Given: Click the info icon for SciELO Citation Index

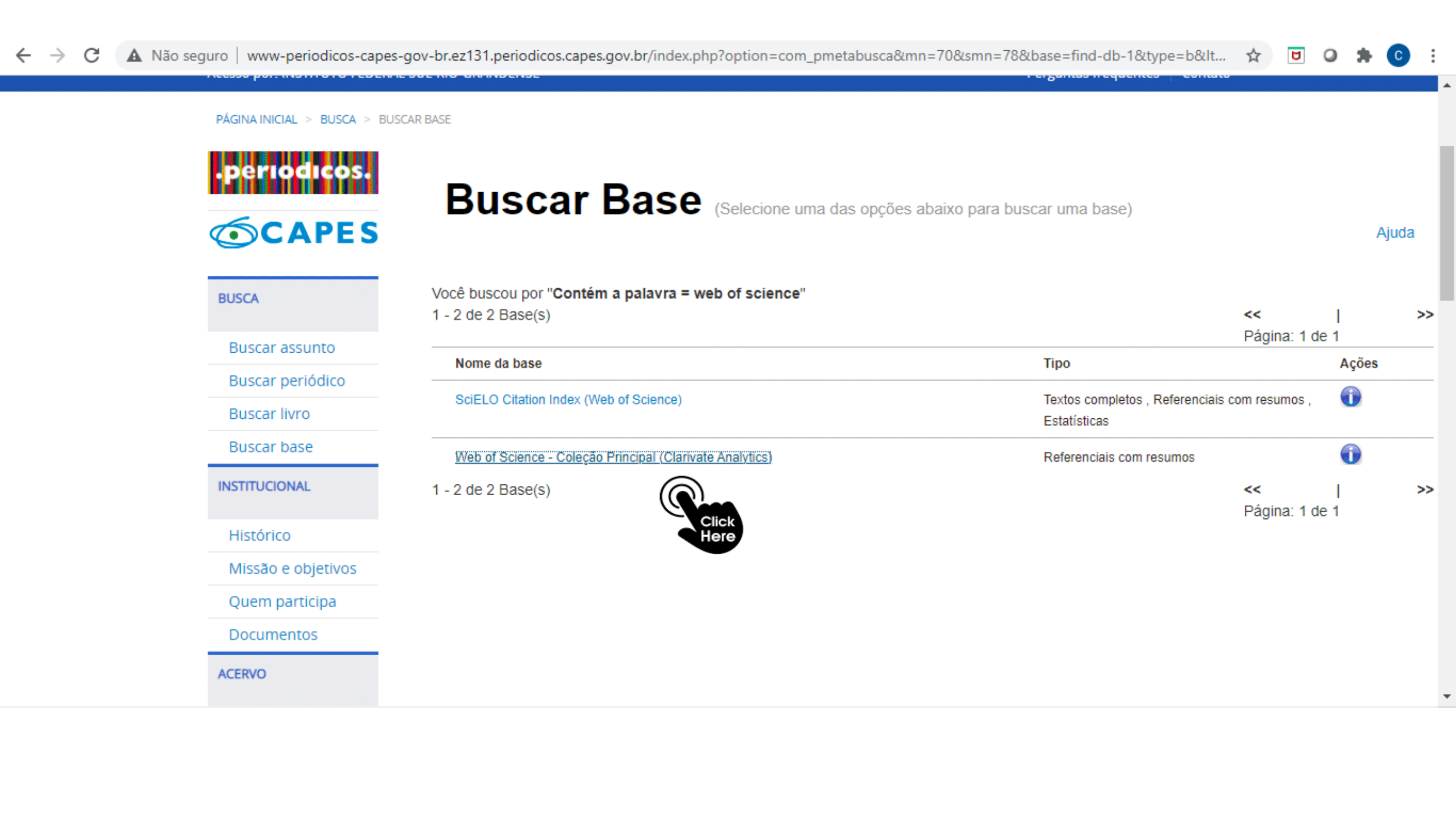Looking at the screenshot, I should click(1350, 397).
